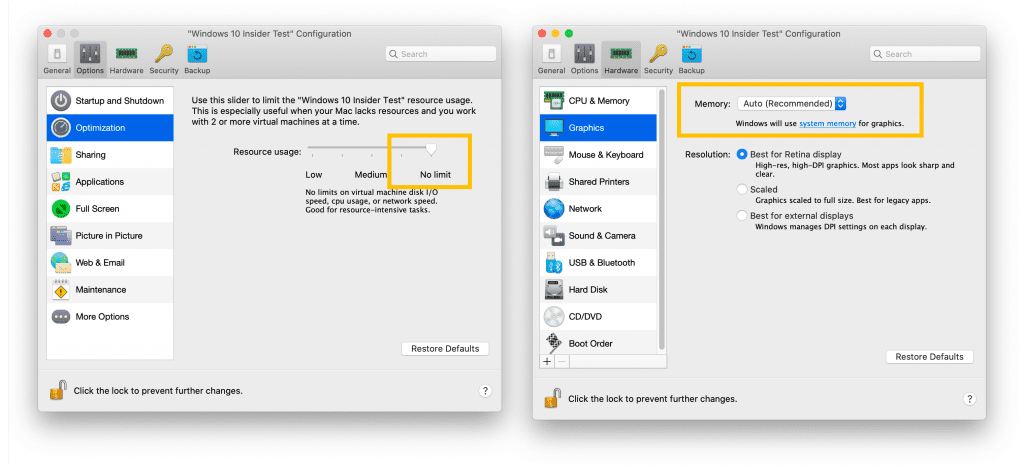This screenshot has width=1024, height=470.
Task: Open the Backup icon in right window toolbar
Action: coord(691,56)
